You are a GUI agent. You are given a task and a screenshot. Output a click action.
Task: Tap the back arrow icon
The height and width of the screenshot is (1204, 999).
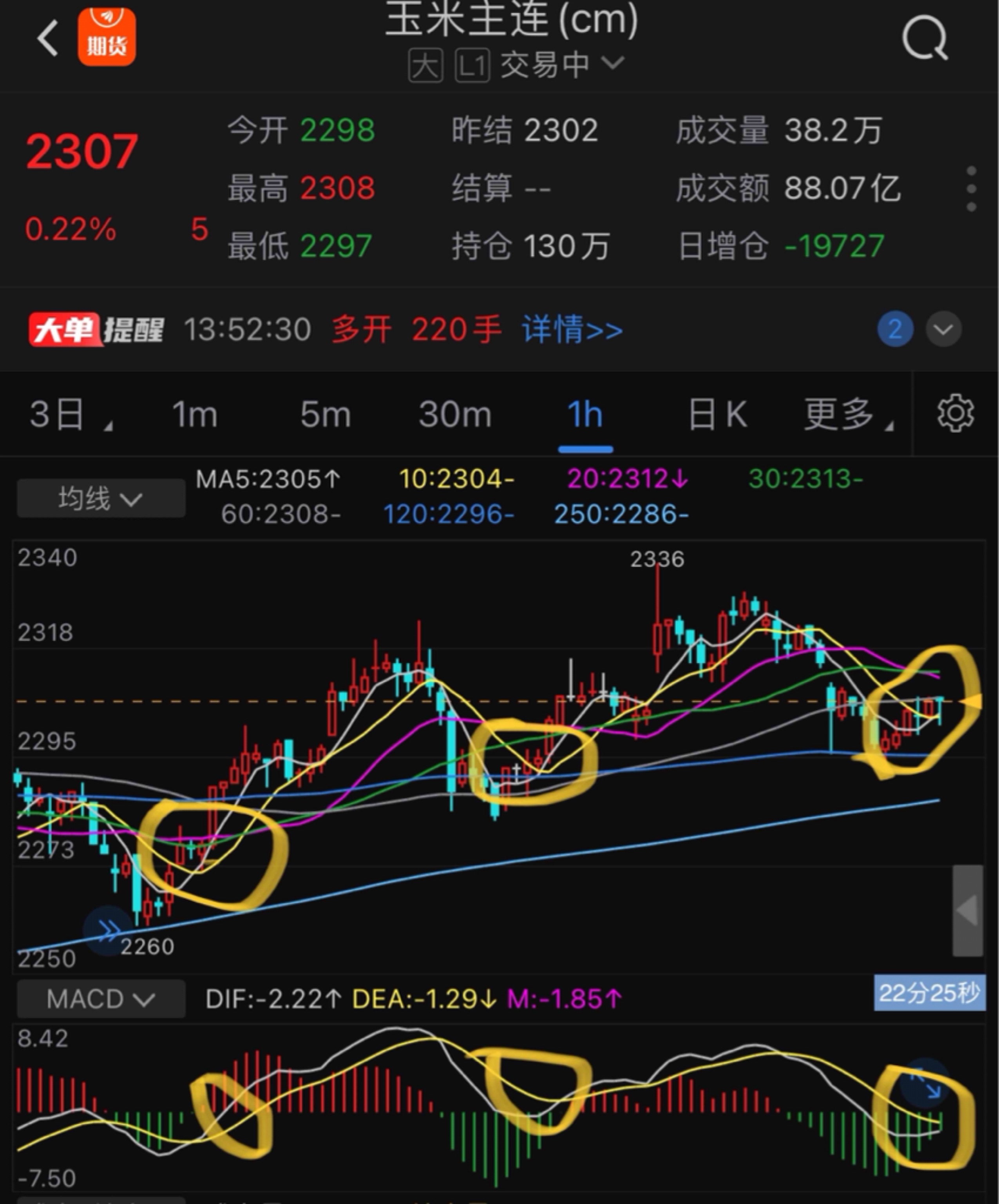click(x=48, y=38)
